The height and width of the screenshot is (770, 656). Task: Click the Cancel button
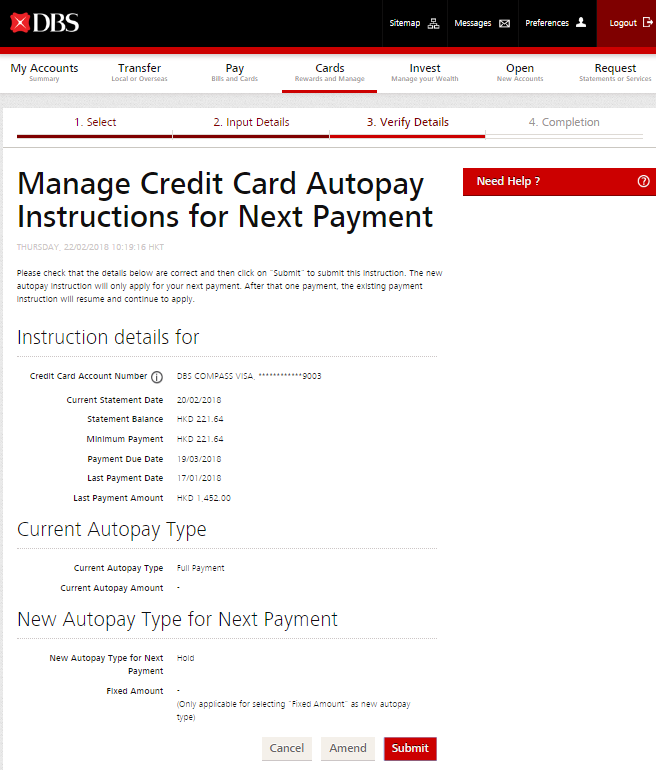(286, 748)
